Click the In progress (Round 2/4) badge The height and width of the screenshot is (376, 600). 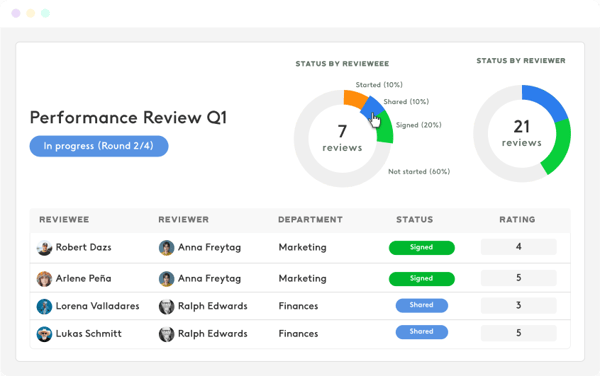[99, 146]
